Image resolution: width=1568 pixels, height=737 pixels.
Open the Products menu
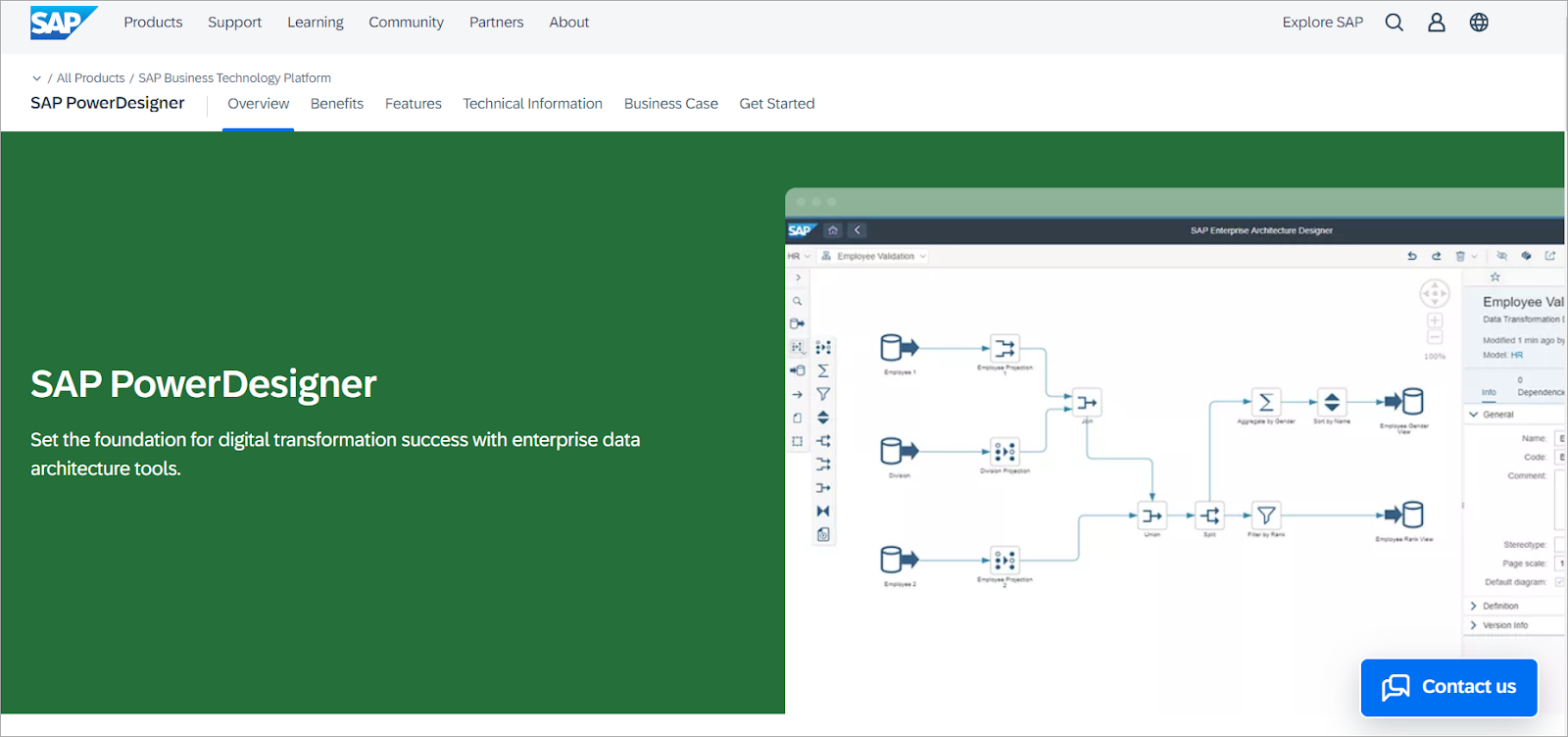point(153,23)
